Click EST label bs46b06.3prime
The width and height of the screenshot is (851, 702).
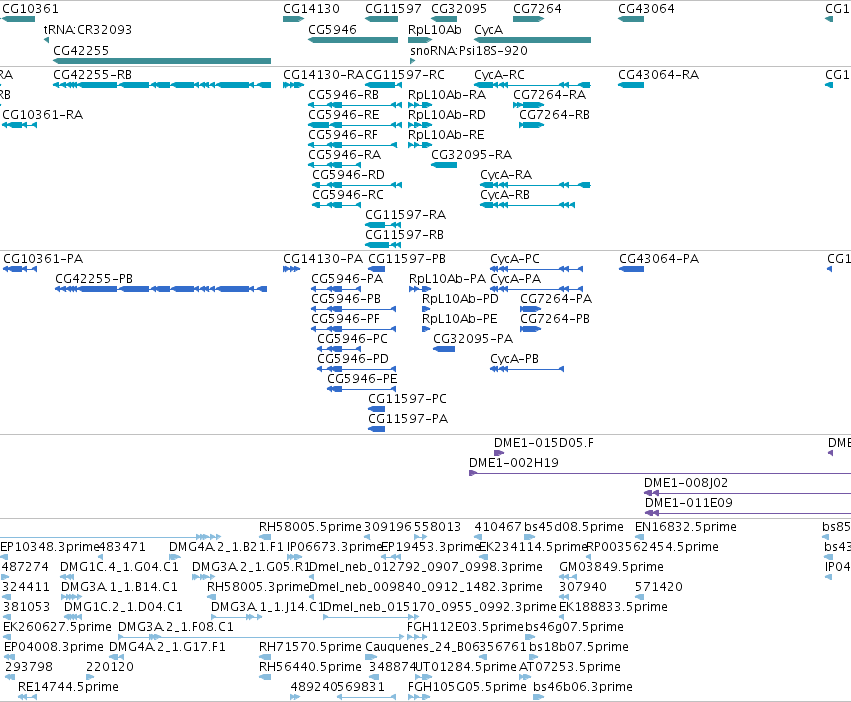[582, 688]
